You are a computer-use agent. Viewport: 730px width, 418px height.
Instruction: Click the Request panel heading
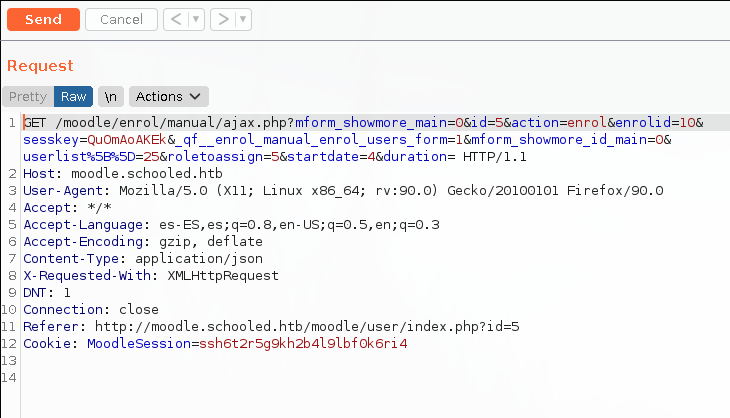pyautogui.click(x=40, y=66)
